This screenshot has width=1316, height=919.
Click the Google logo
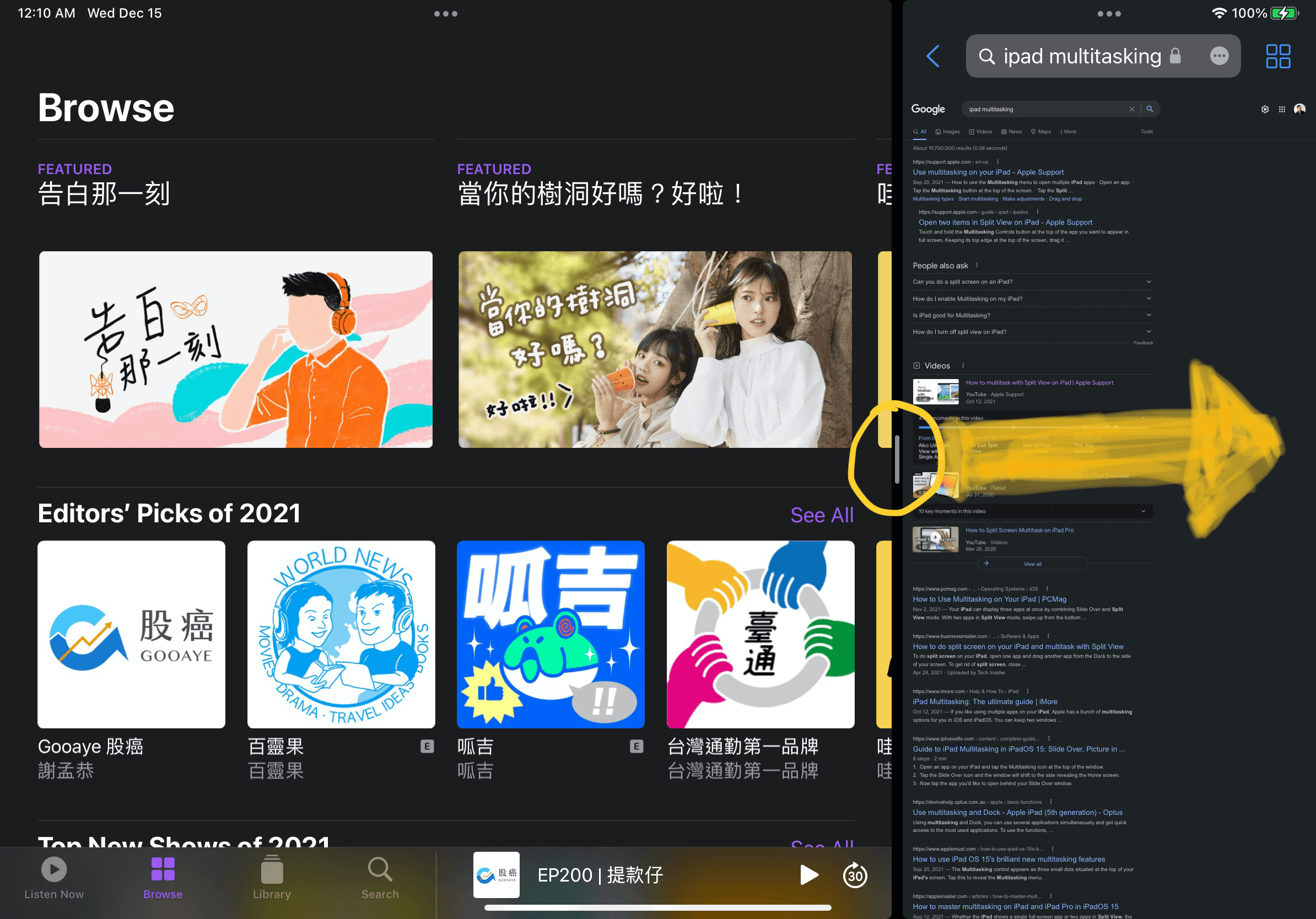(x=928, y=109)
